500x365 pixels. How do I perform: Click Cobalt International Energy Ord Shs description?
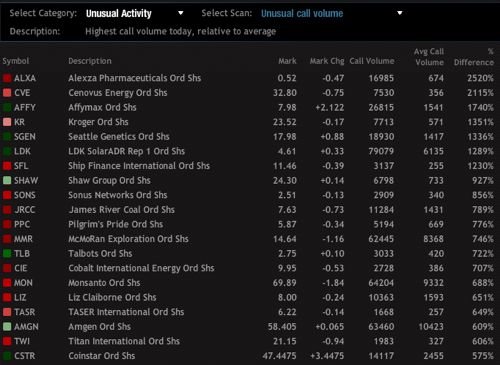(141, 268)
